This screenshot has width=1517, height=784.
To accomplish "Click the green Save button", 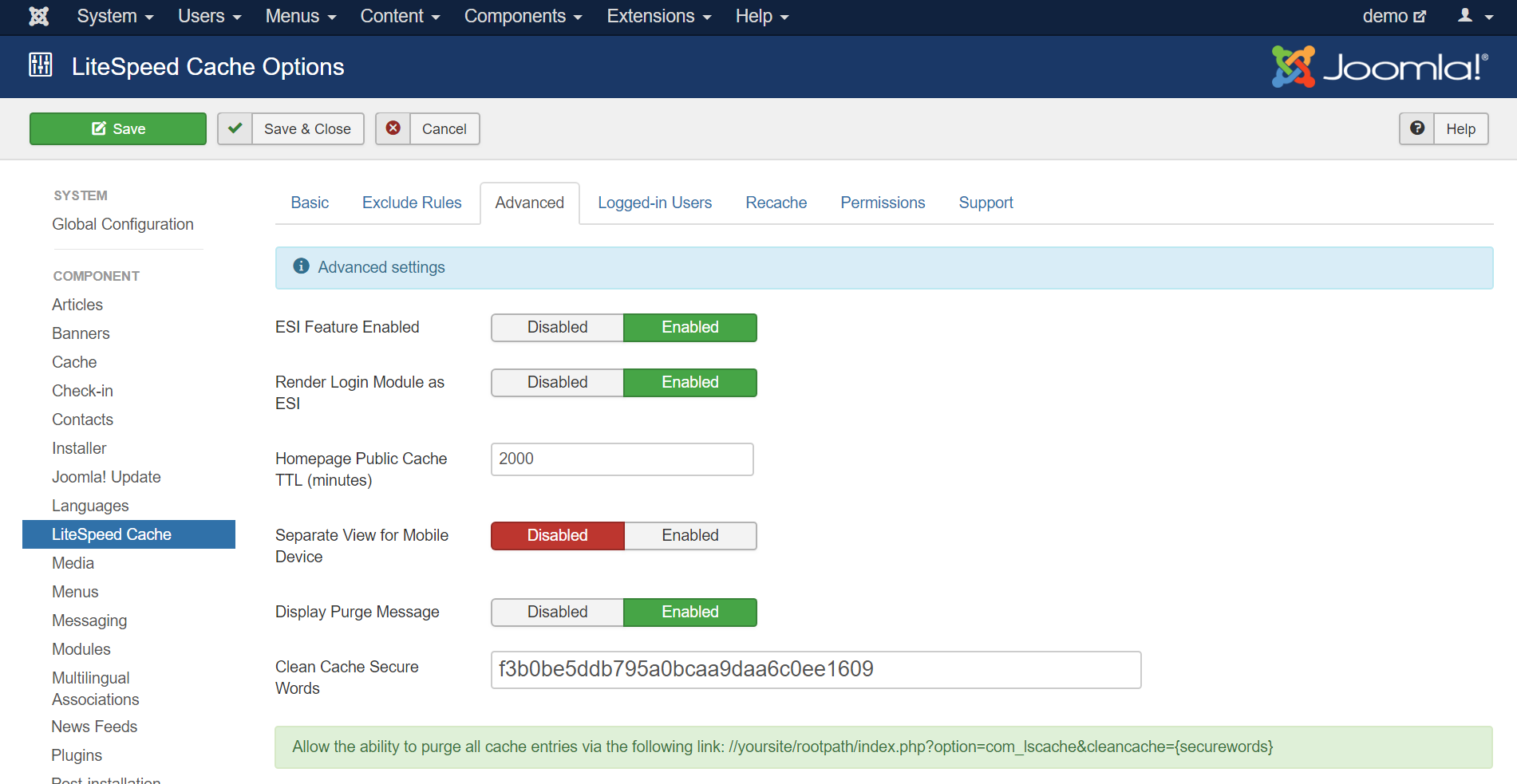I will [x=118, y=128].
